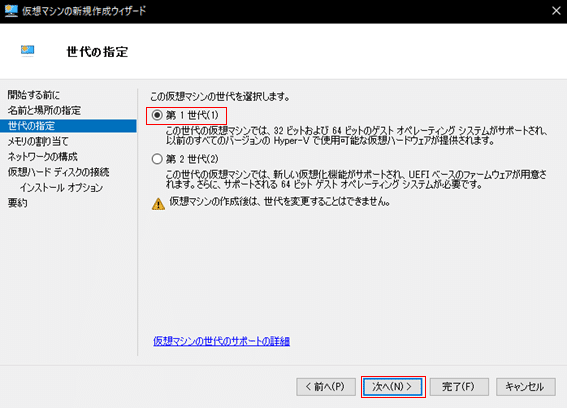Click the 第 2 世代 description mentioning UEFI
The image size is (567, 408).
click(x=356, y=179)
